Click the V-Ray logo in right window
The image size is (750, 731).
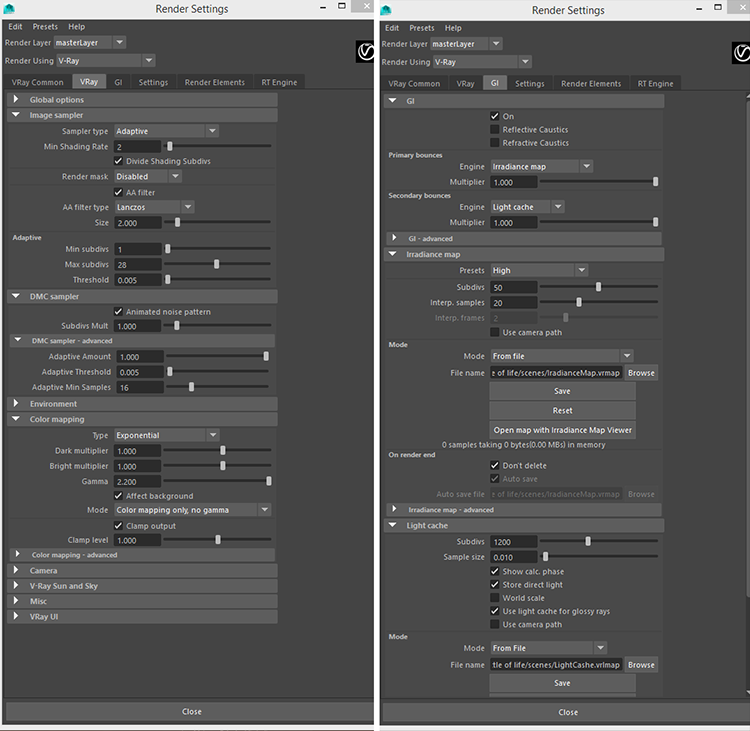click(x=741, y=53)
